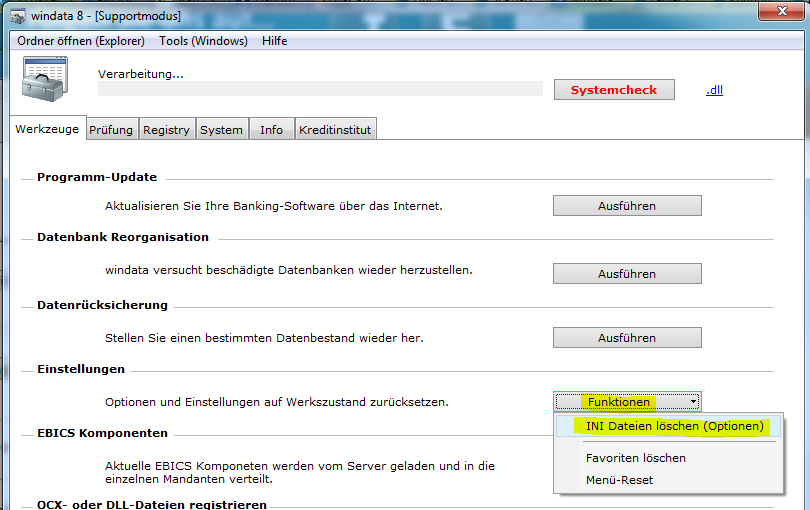Screen dimensions: 810x510
Task: Open the .dll link
Action: coord(714,90)
